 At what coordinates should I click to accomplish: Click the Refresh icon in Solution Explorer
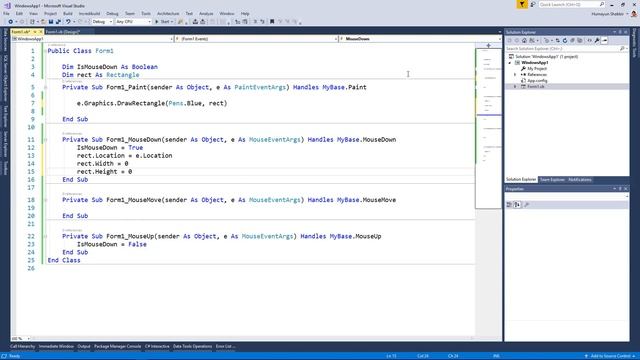point(565,40)
